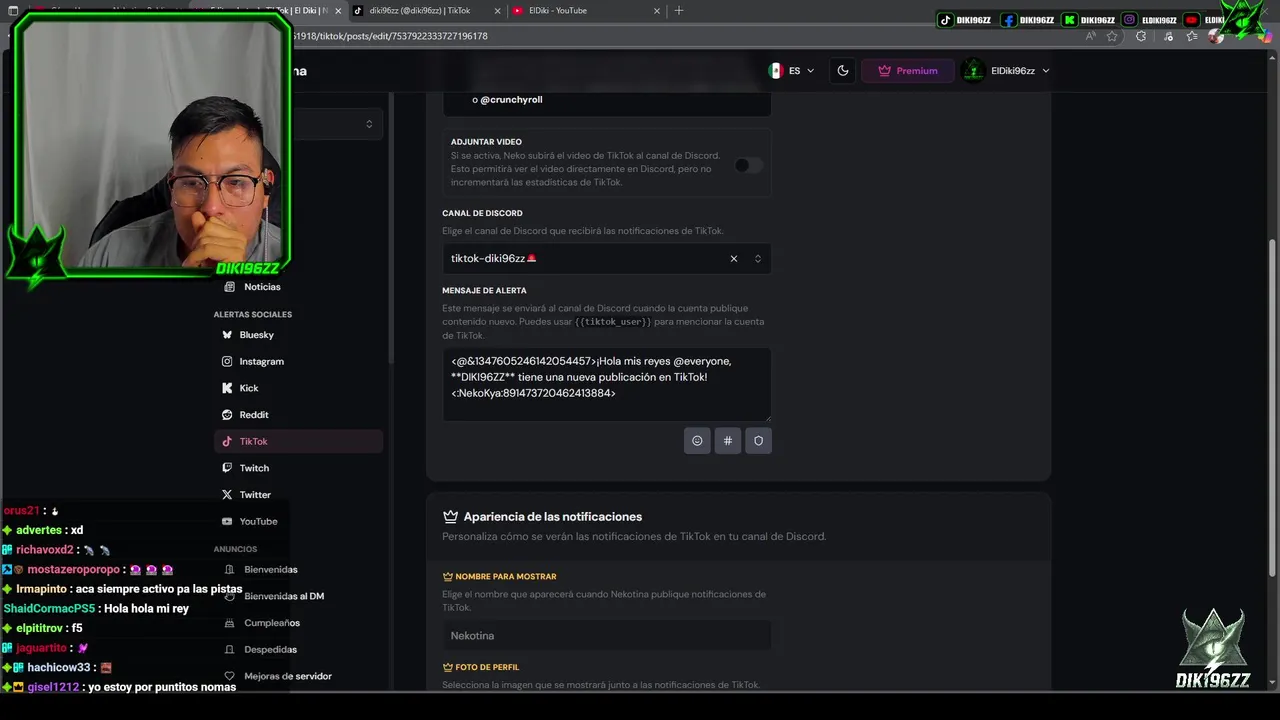Click the Premium crown button
Image resolution: width=1280 pixels, height=720 pixels.
907,71
